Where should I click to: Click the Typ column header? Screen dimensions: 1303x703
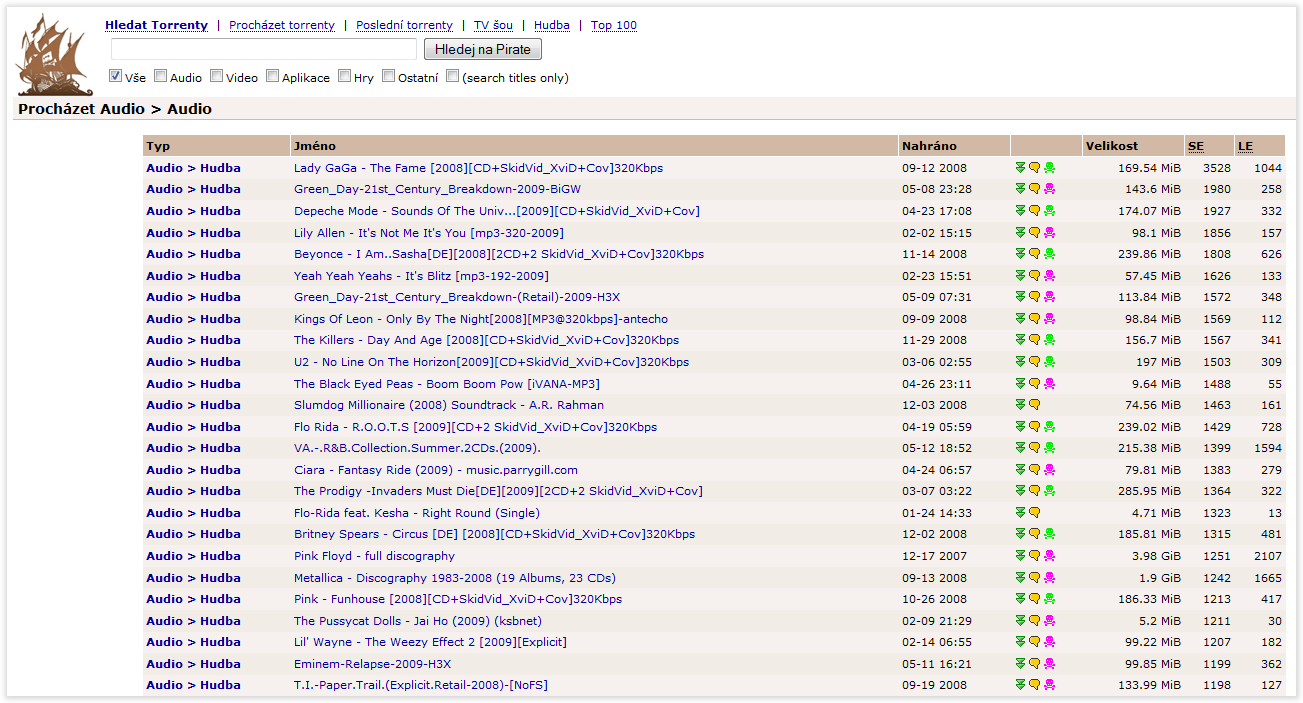pos(158,146)
